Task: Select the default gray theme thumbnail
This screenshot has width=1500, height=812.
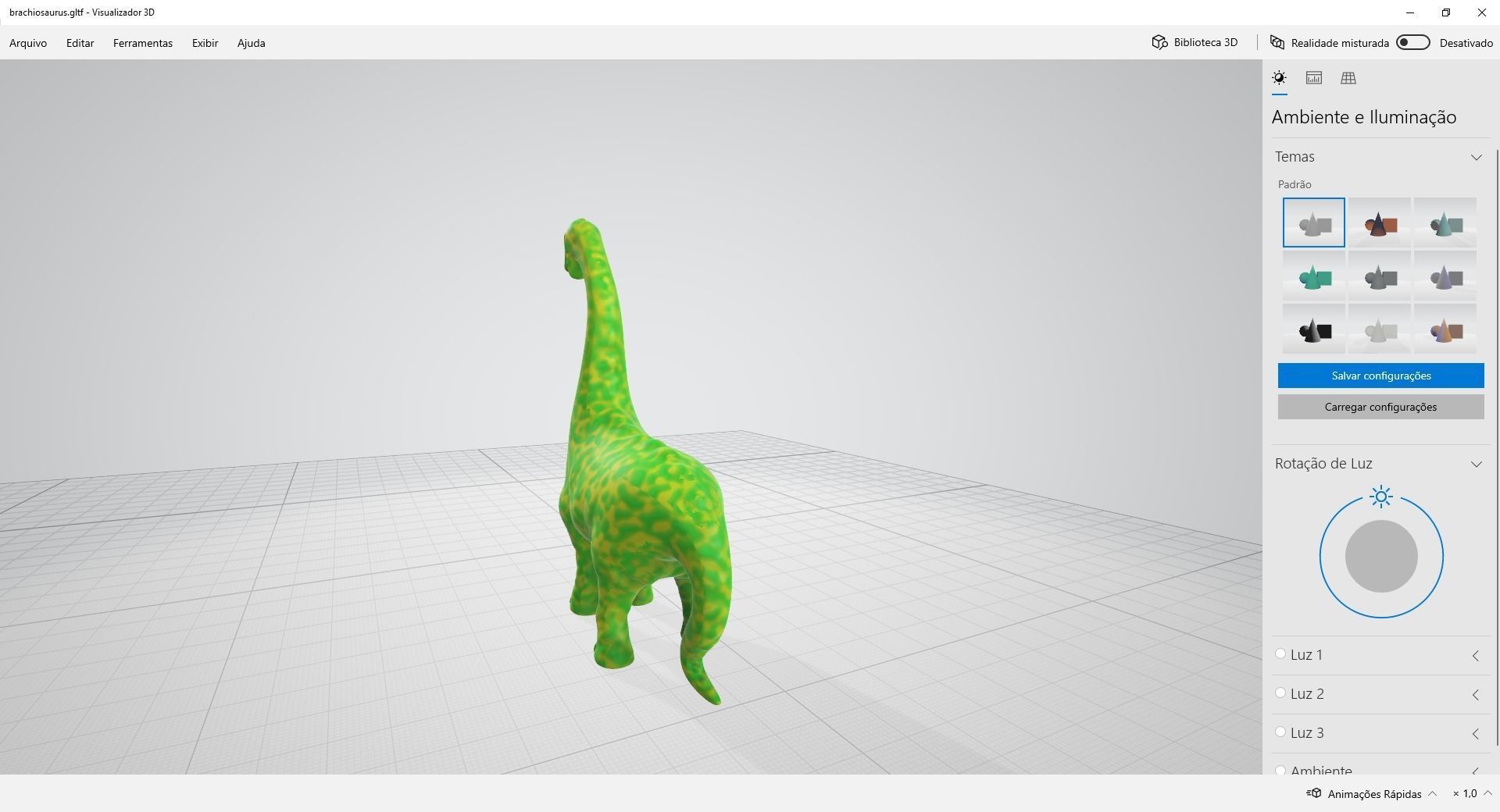Action: (1313, 223)
